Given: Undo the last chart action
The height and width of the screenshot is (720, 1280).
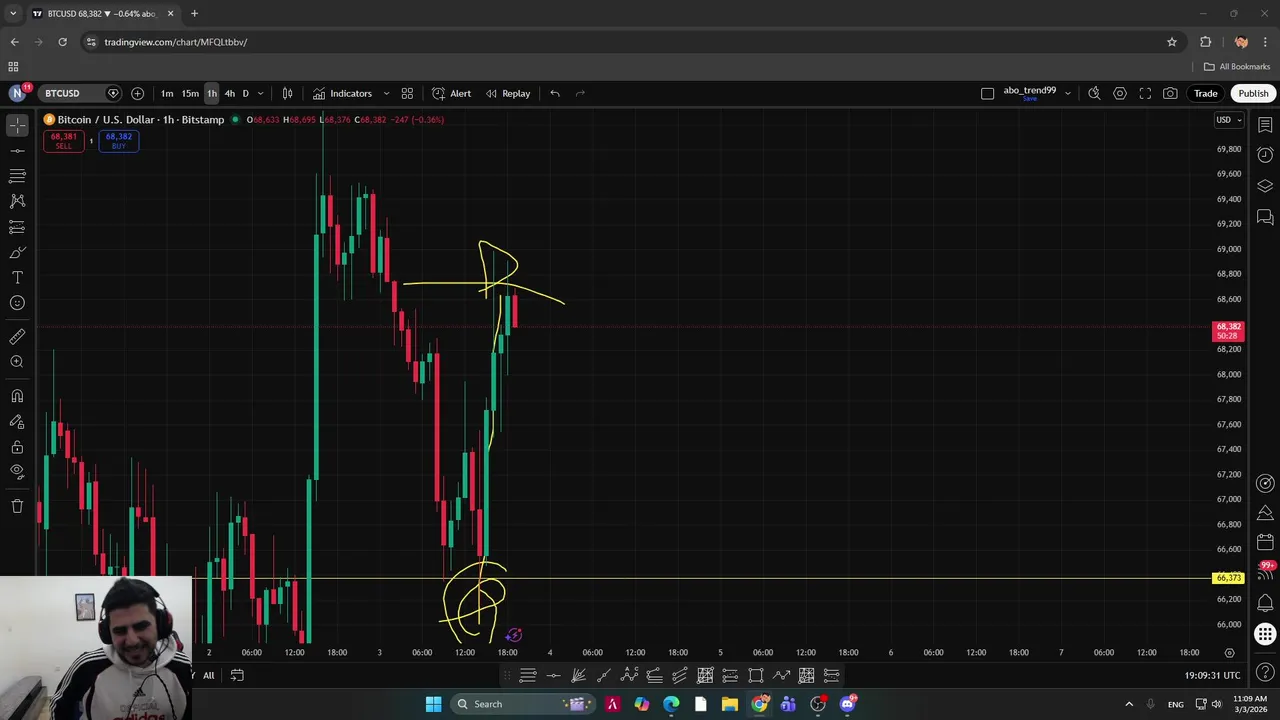Looking at the screenshot, I should click(555, 93).
